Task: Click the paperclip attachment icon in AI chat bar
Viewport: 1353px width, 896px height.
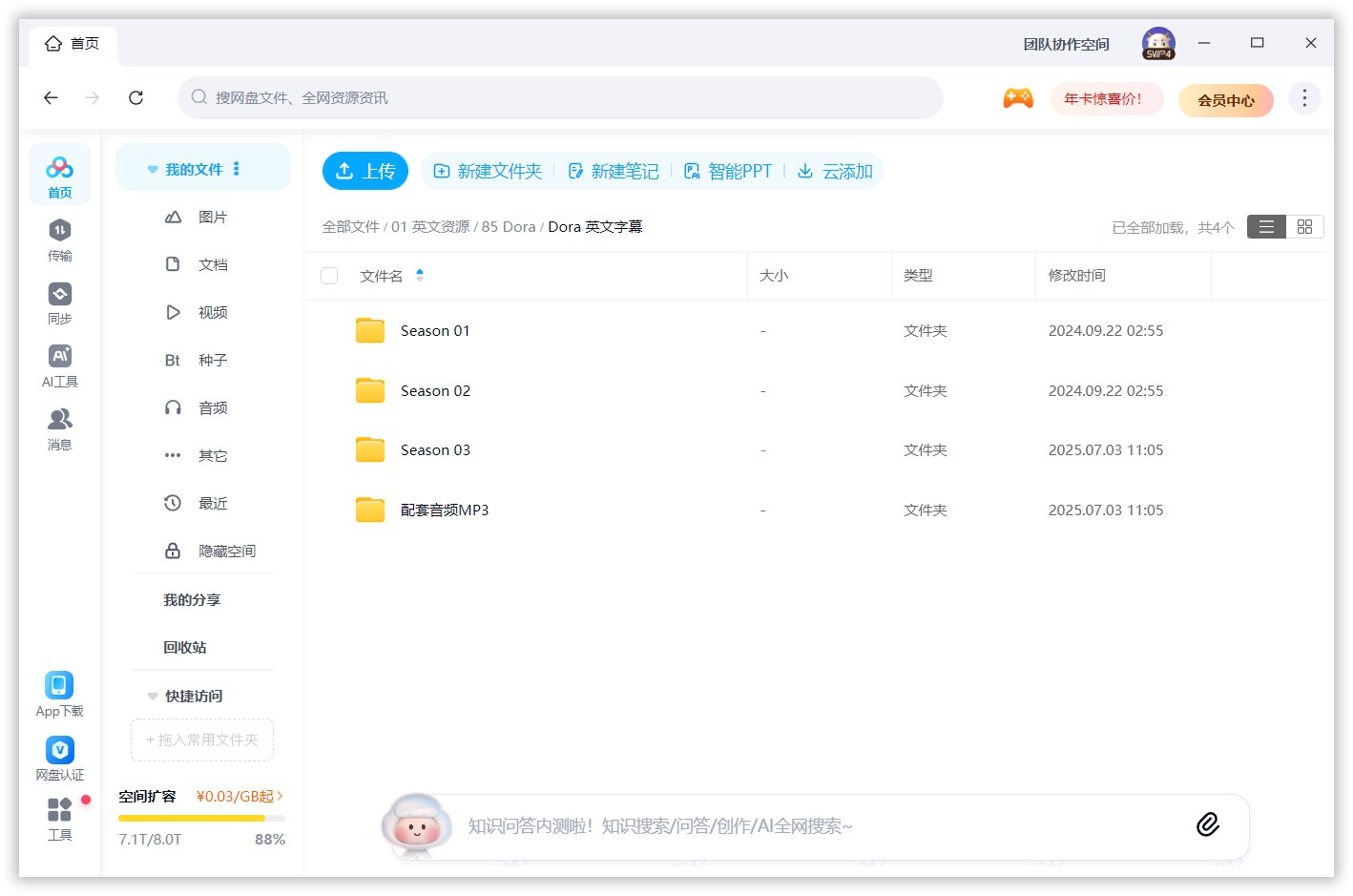Action: tap(1208, 824)
